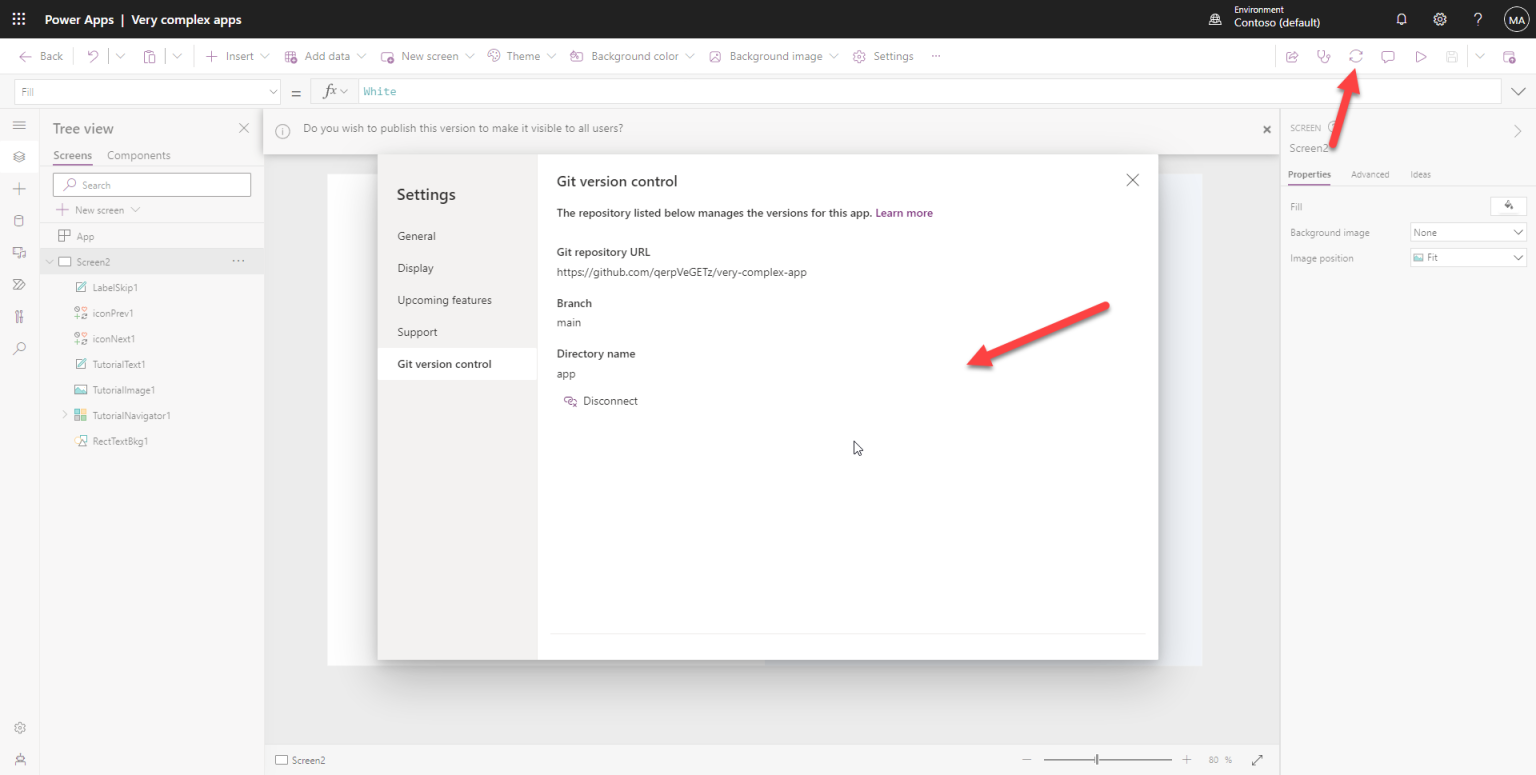Viewport: 1536px width, 775px height.
Task: Open Tree view layers icon
Action: click(x=19, y=157)
